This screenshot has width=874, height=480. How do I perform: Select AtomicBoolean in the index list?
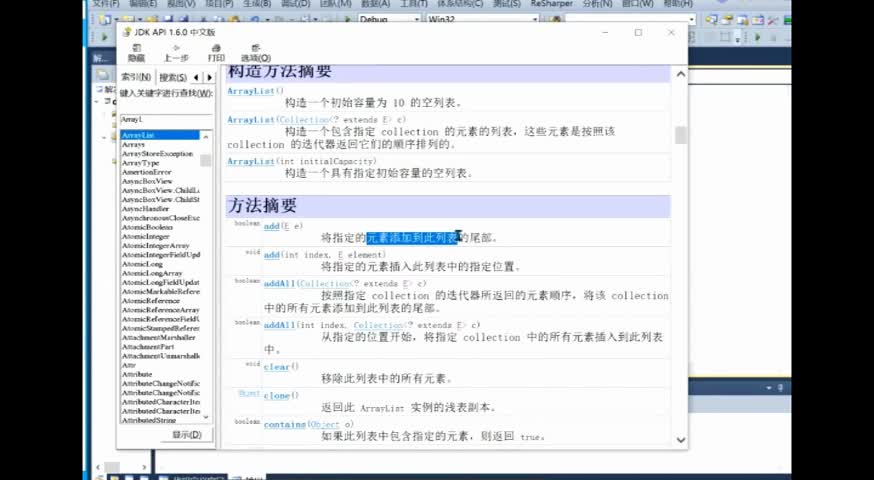pyautogui.click(x=147, y=227)
